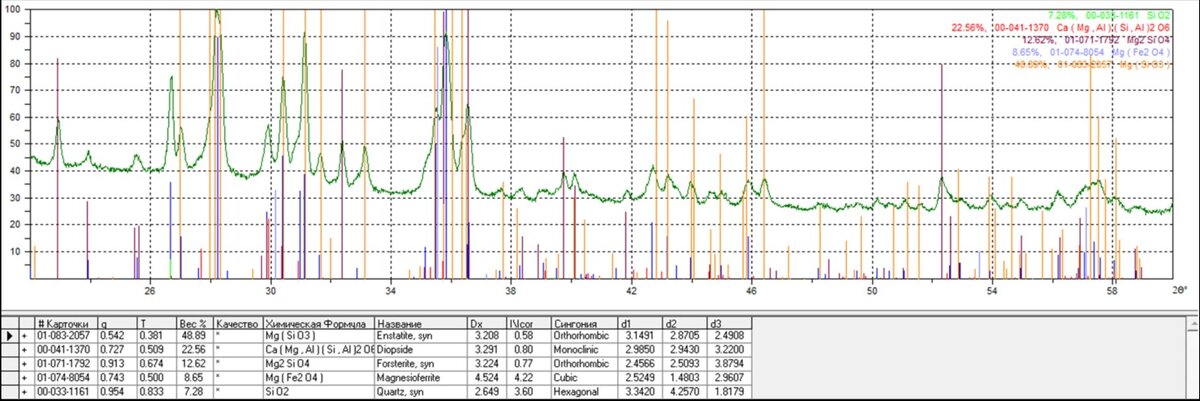Click dark legend entry '01-071-1792 Mg2 Si O4'
Image resolution: width=1200 pixels, height=401 pixels.
1097,39
